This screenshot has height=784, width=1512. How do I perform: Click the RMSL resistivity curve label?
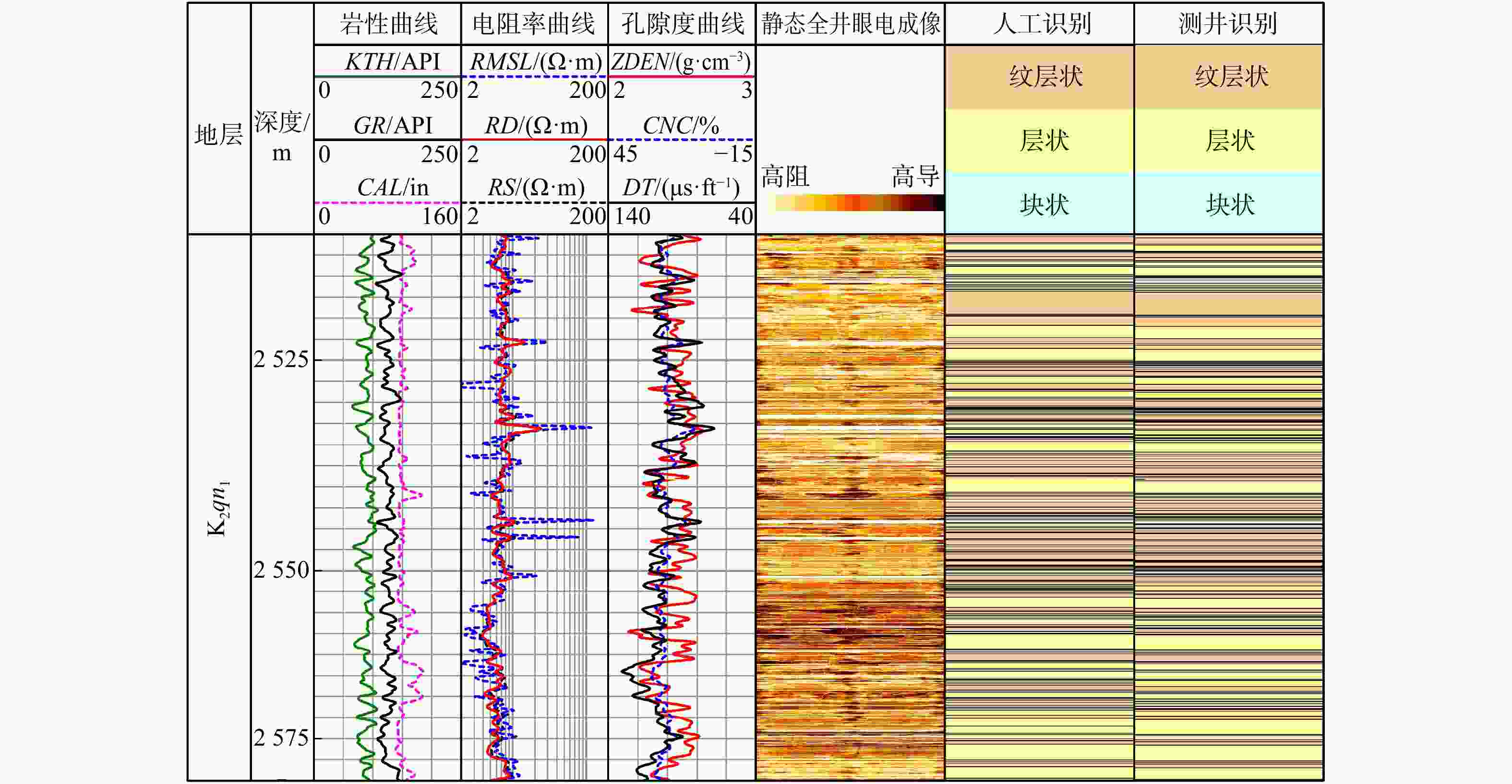point(535,61)
